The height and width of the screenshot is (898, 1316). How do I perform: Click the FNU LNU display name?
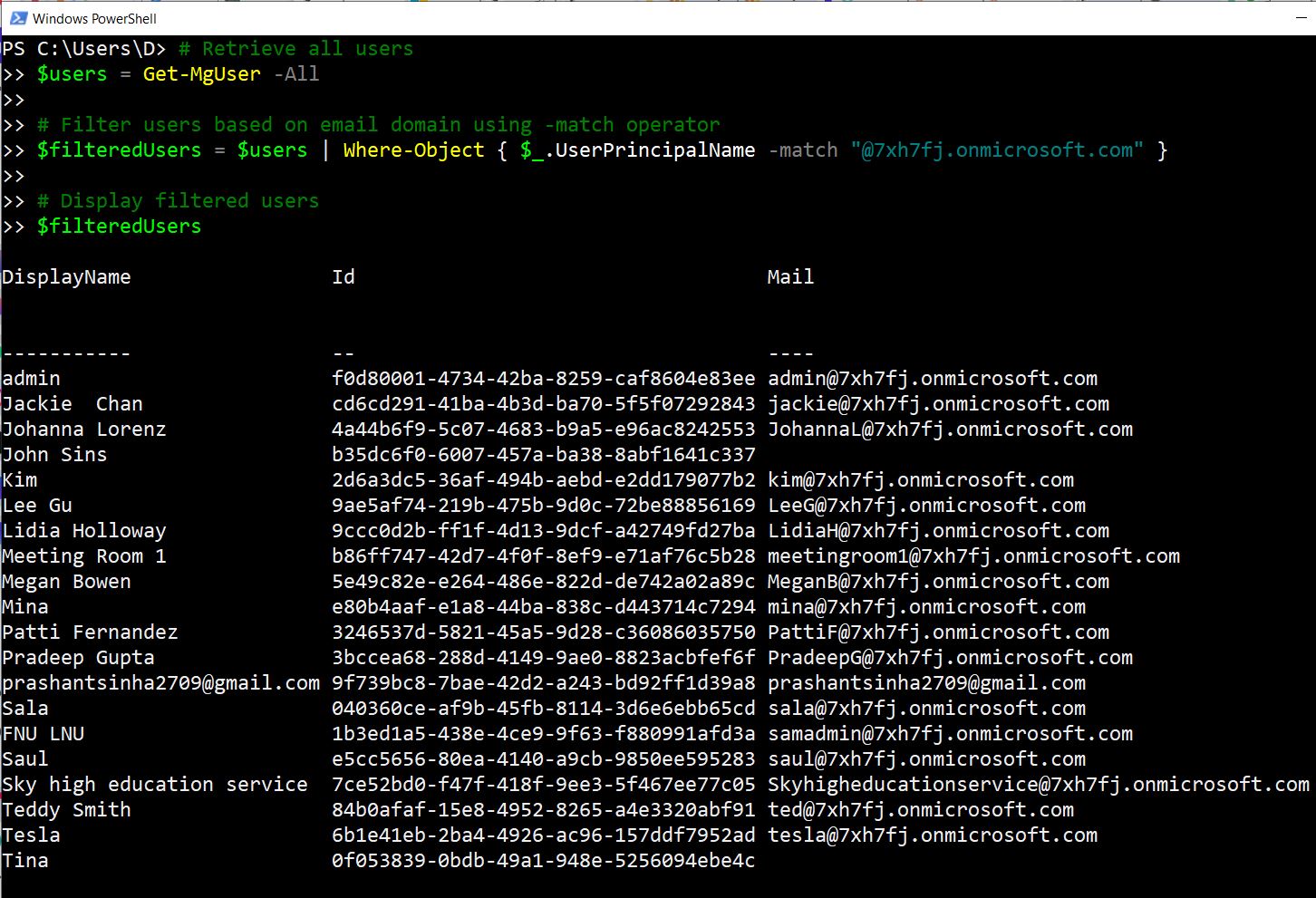coord(44,734)
